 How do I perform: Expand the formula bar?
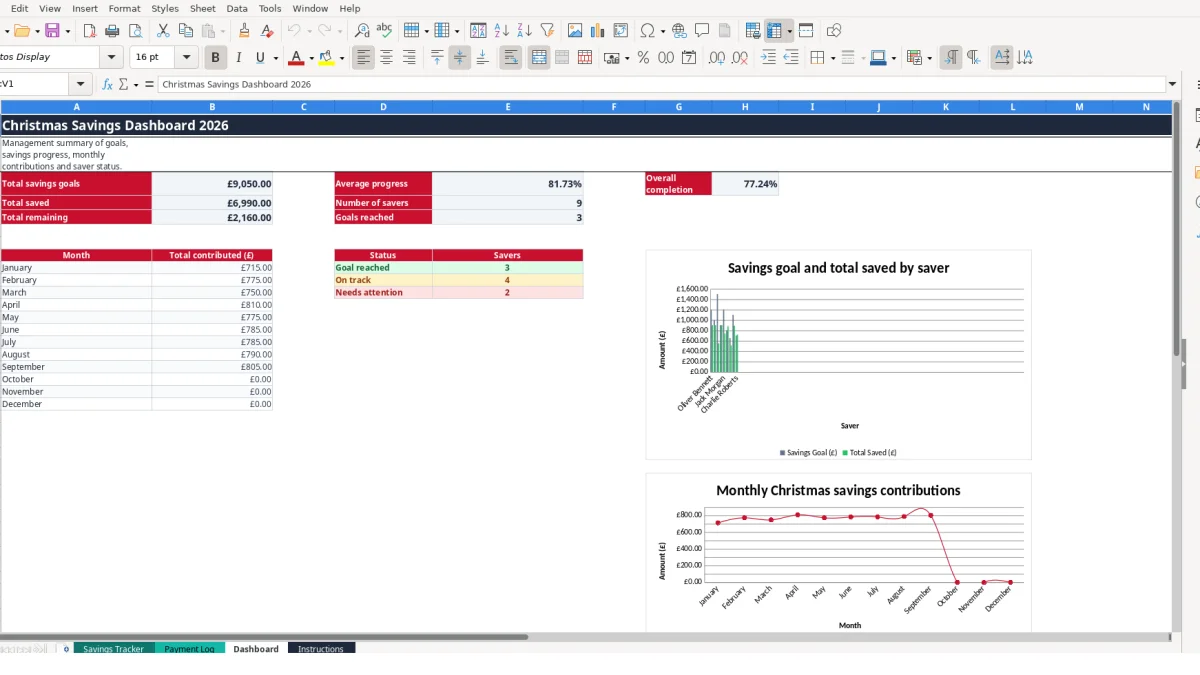1172,85
